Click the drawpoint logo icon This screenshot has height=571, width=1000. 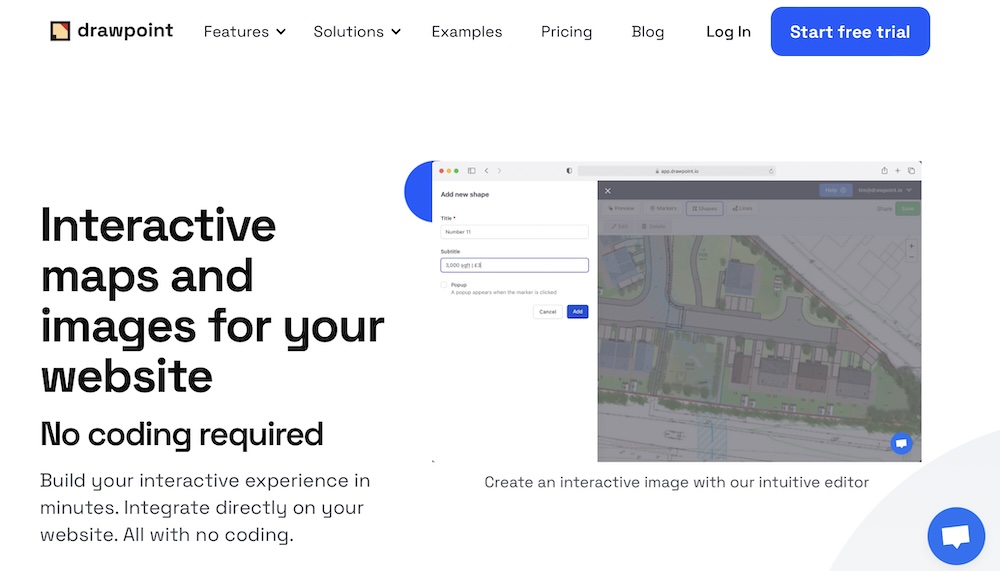click(60, 31)
